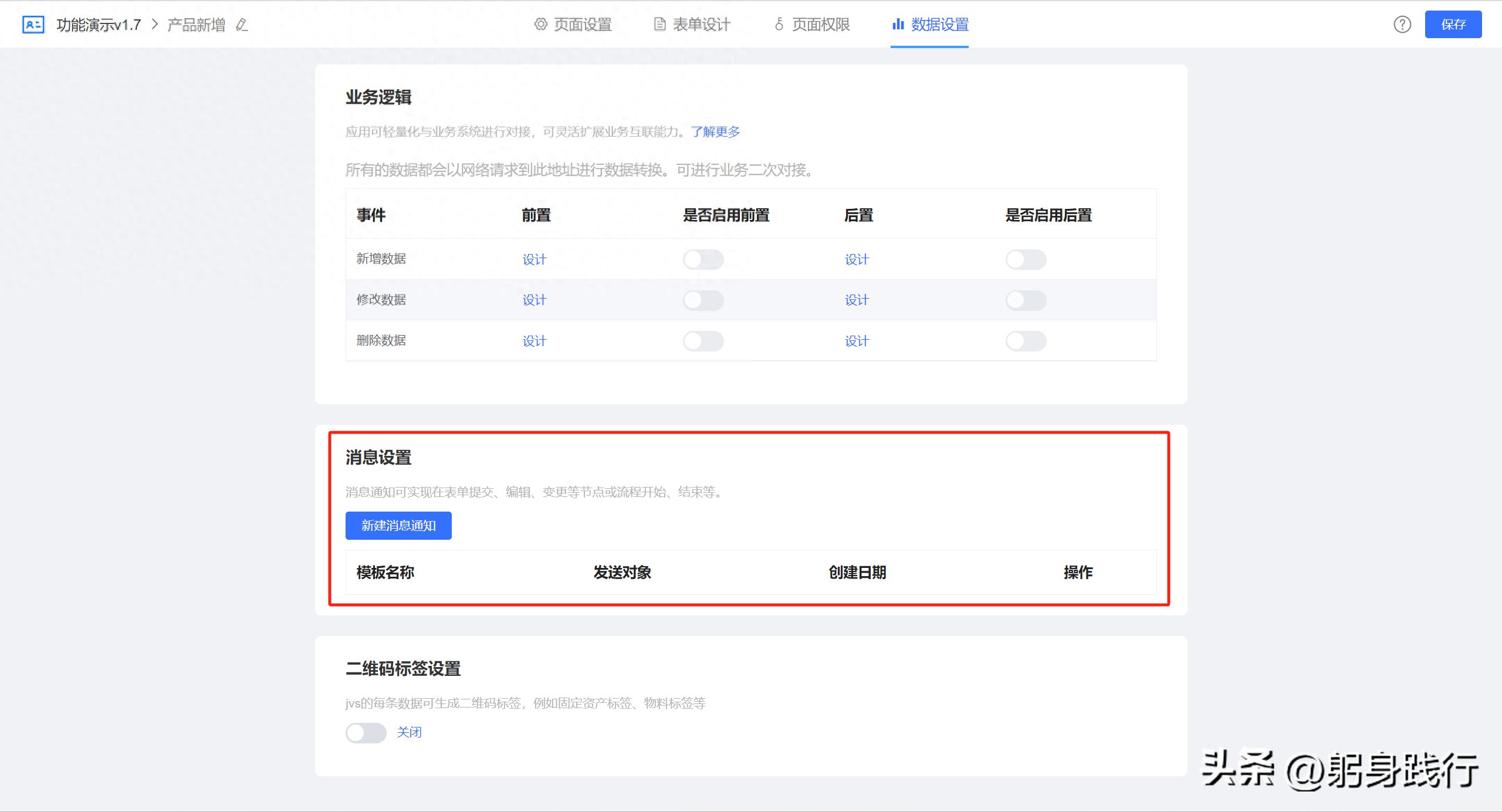Click the 创建日期 column header
The width and height of the screenshot is (1502, 812).
pyautogui.click(x=857, y=572)
